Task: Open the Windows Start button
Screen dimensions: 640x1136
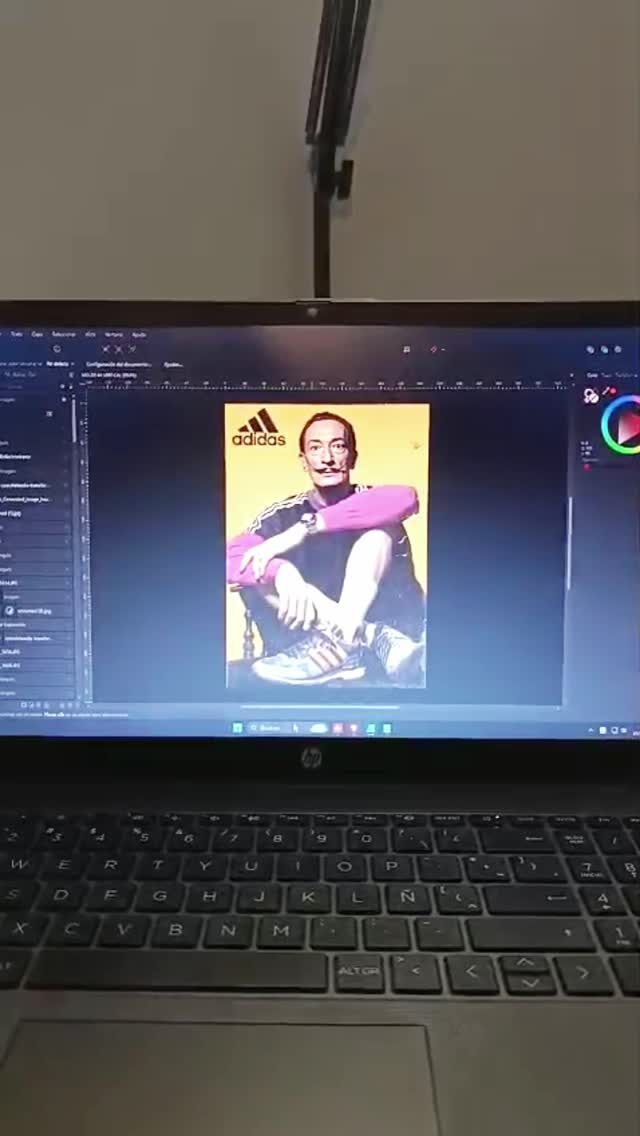Action: 237,728
